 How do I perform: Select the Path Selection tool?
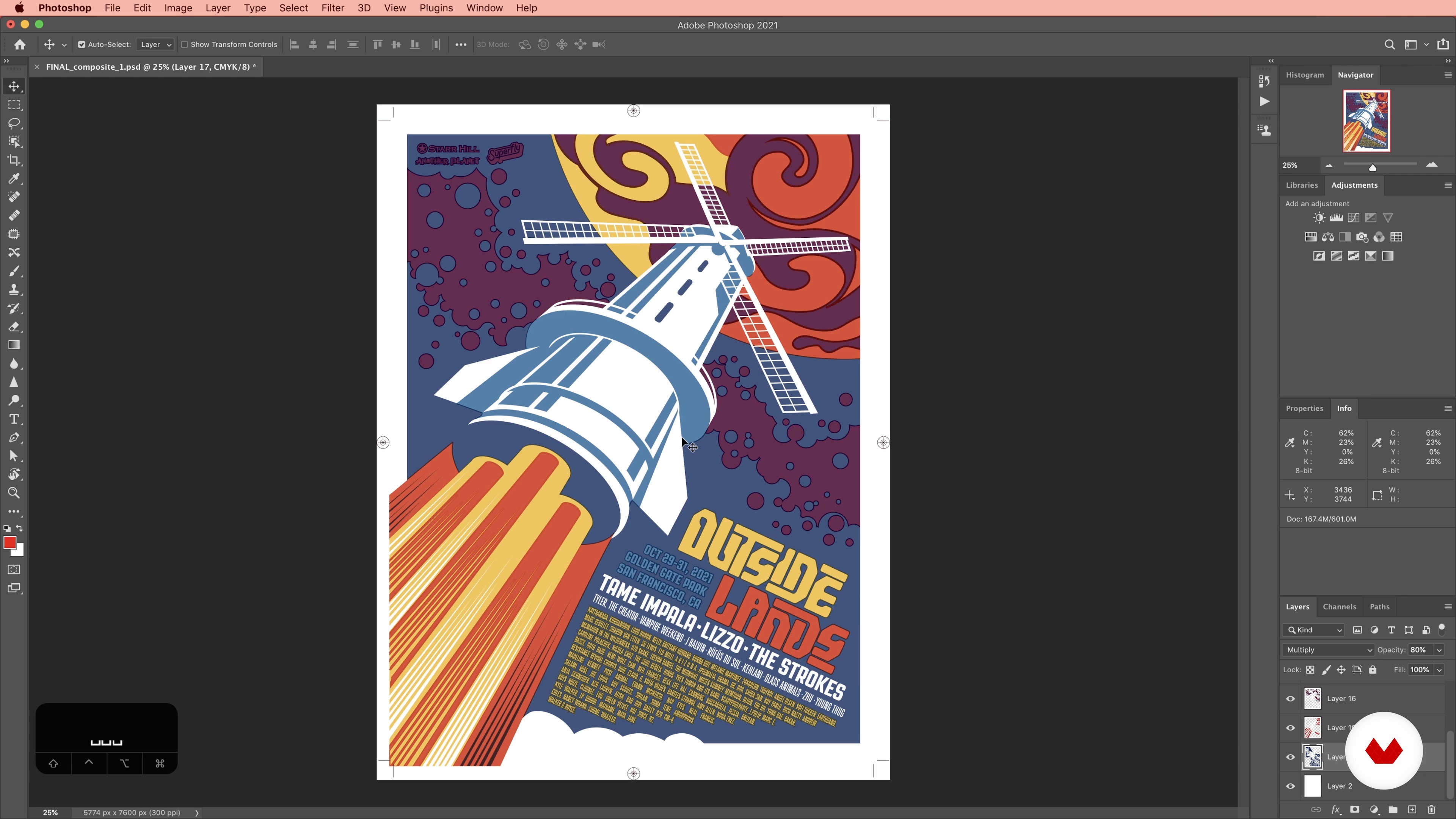[14, 455]
